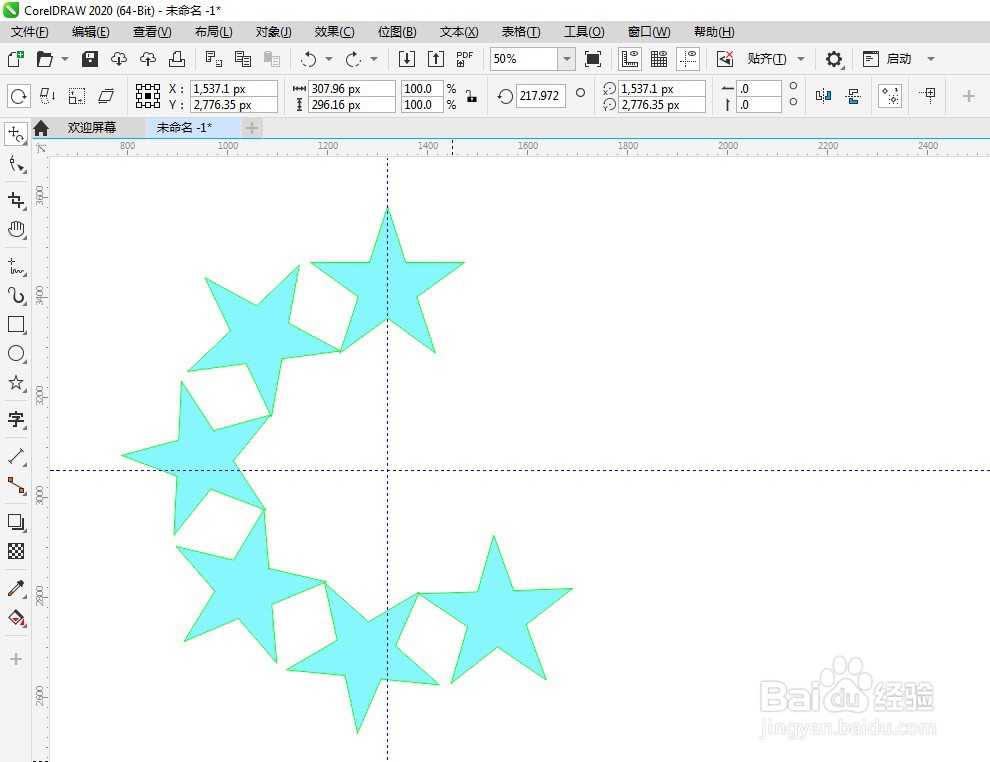Select the Crop tool
990x762 pixels.
click(x=16, y=200)
